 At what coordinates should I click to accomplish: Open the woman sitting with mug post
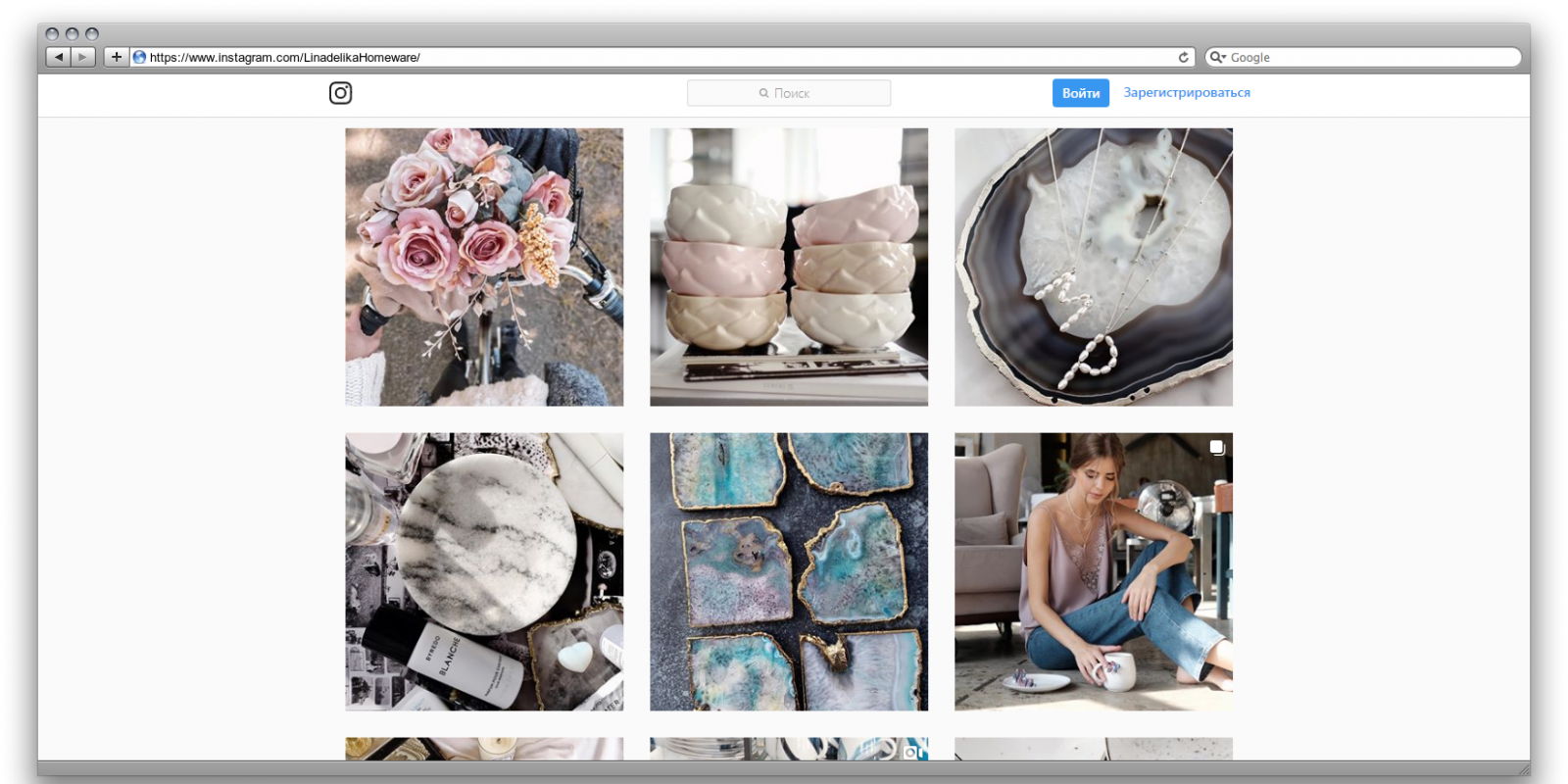[x=1094, y=572]
